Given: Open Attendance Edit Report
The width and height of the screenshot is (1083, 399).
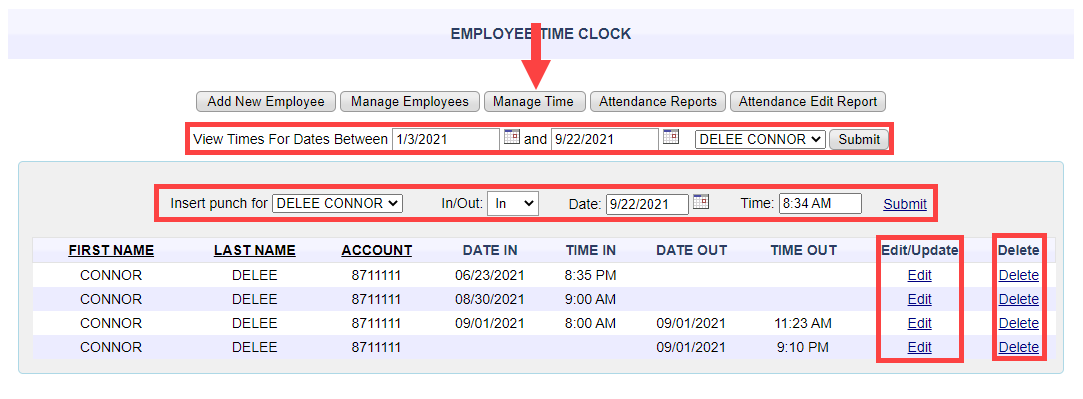Looking at the screenshot, I should [807, 101].
